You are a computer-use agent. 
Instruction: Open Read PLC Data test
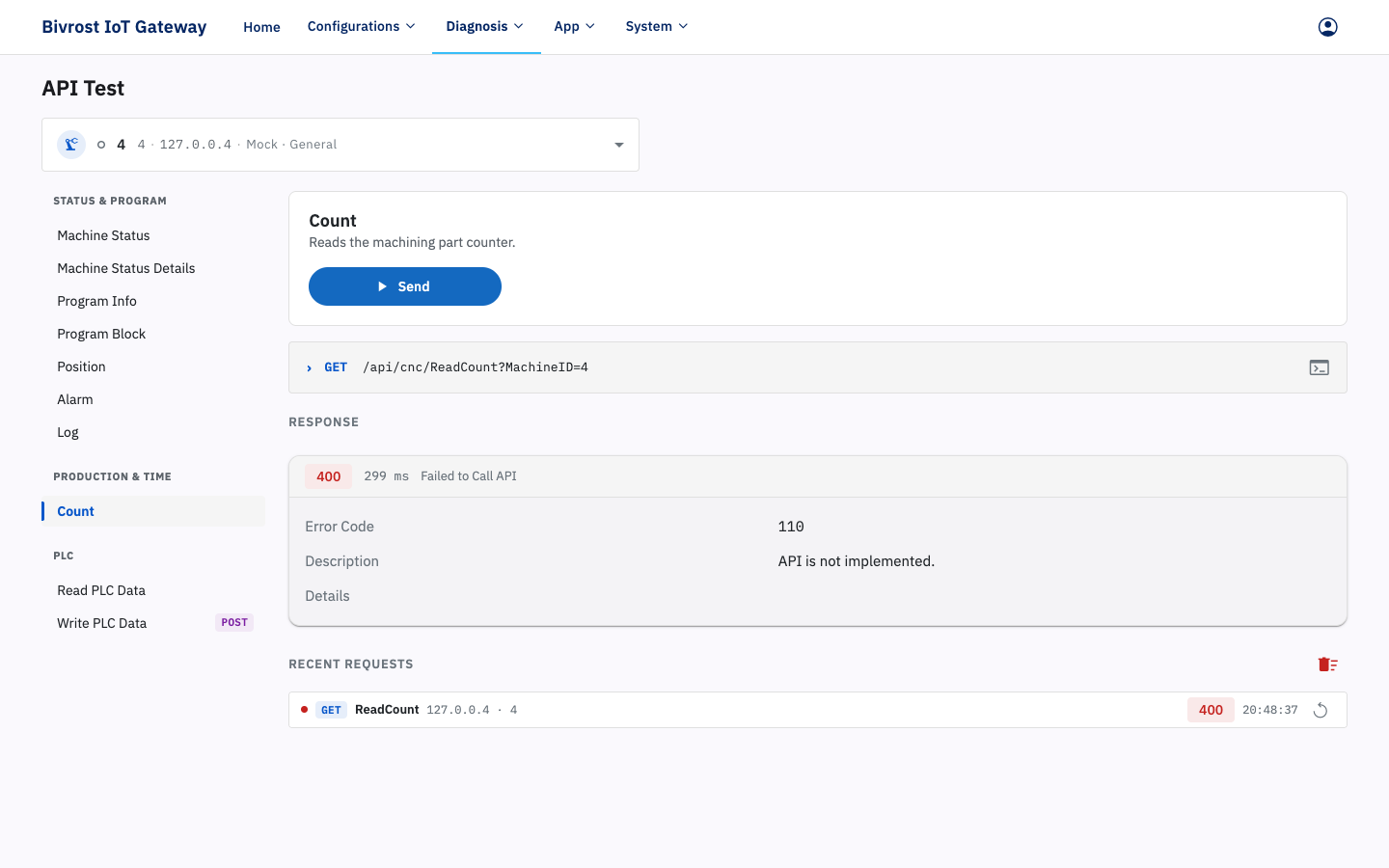(x=101, y=590)
